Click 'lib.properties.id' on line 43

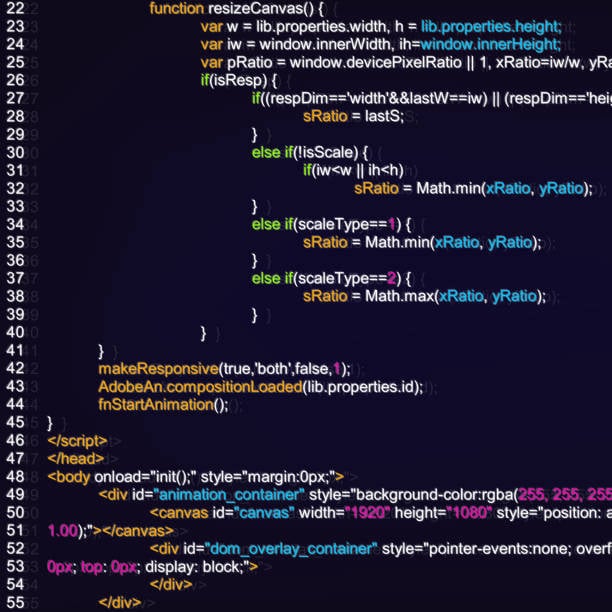[361, 387]
